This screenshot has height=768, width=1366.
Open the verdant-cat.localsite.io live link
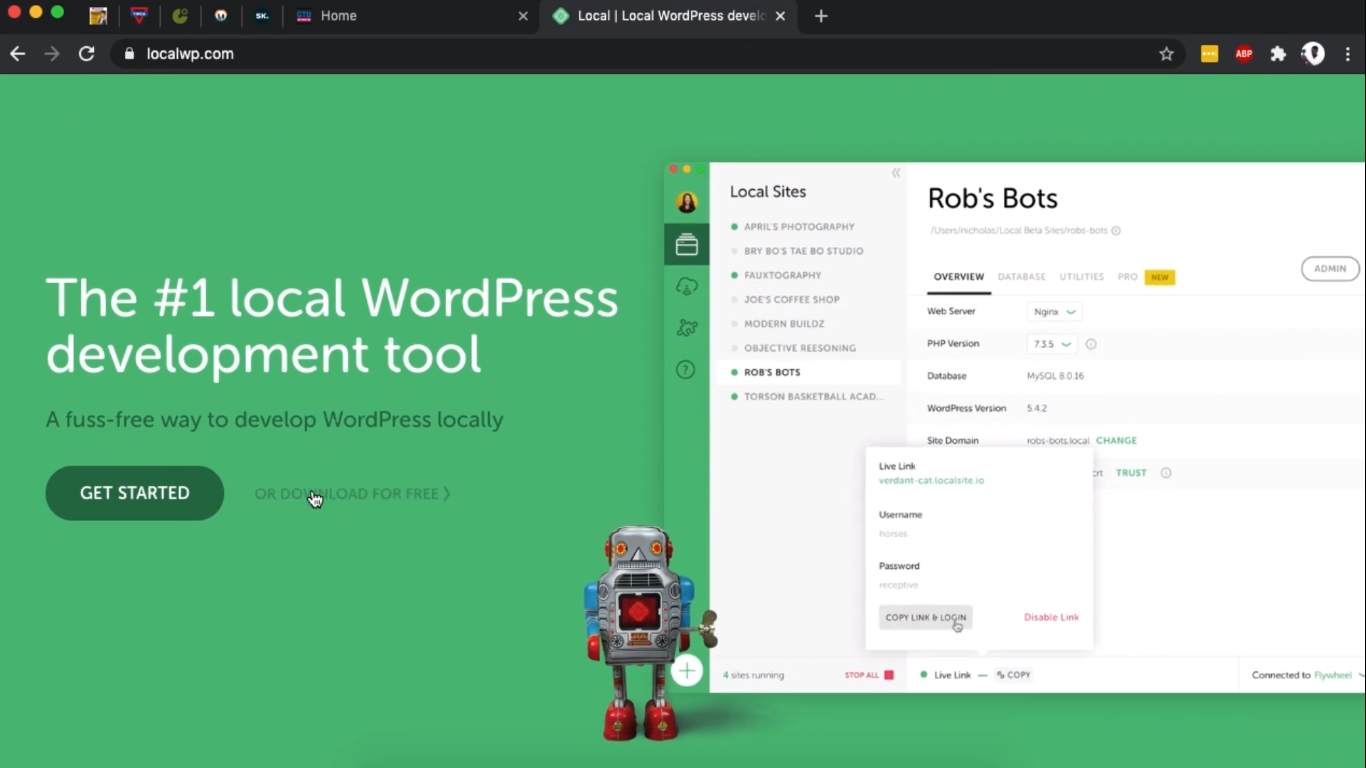coord(931,481)
